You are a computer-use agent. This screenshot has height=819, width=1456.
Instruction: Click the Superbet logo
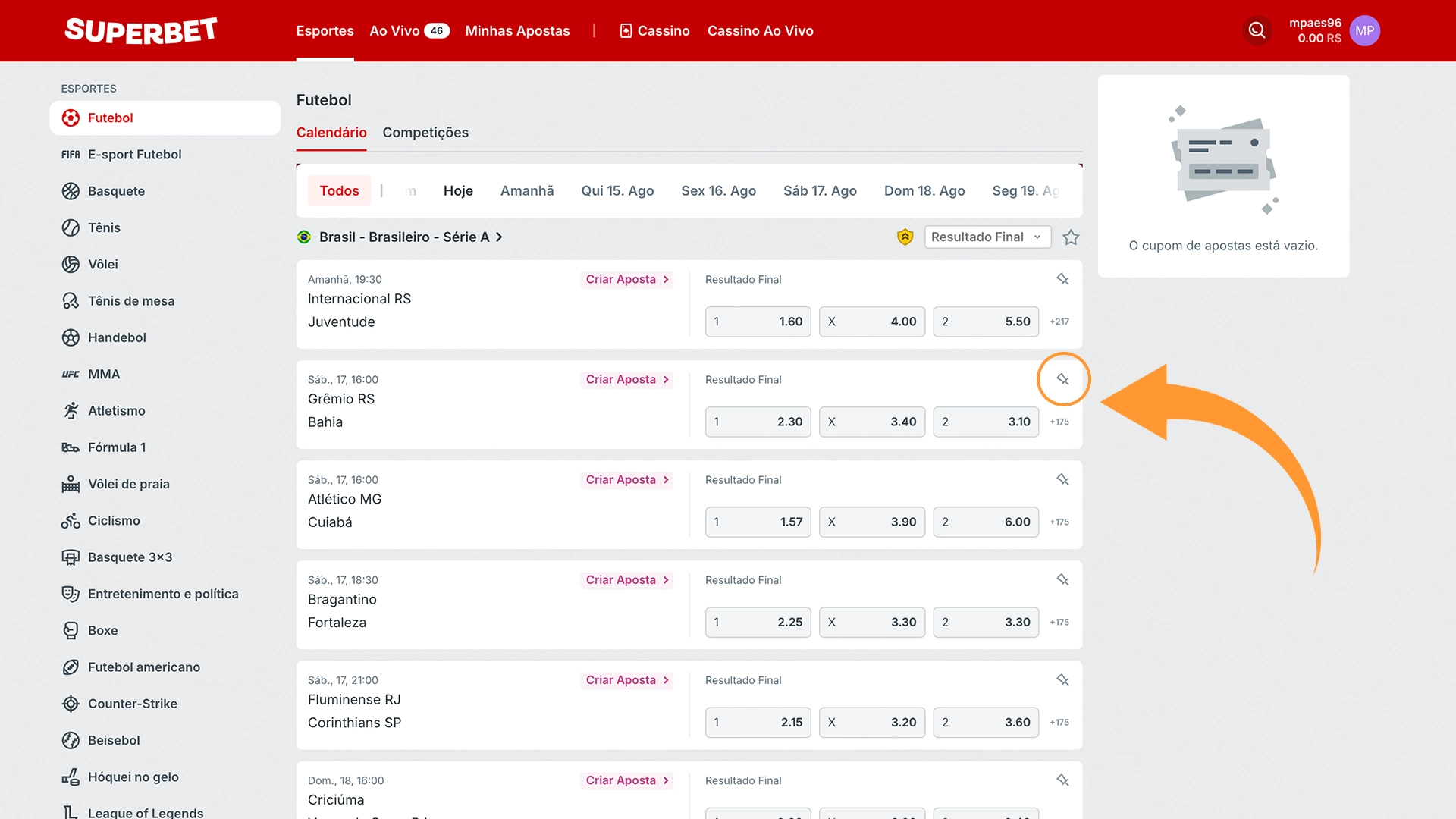coord(141,30)
